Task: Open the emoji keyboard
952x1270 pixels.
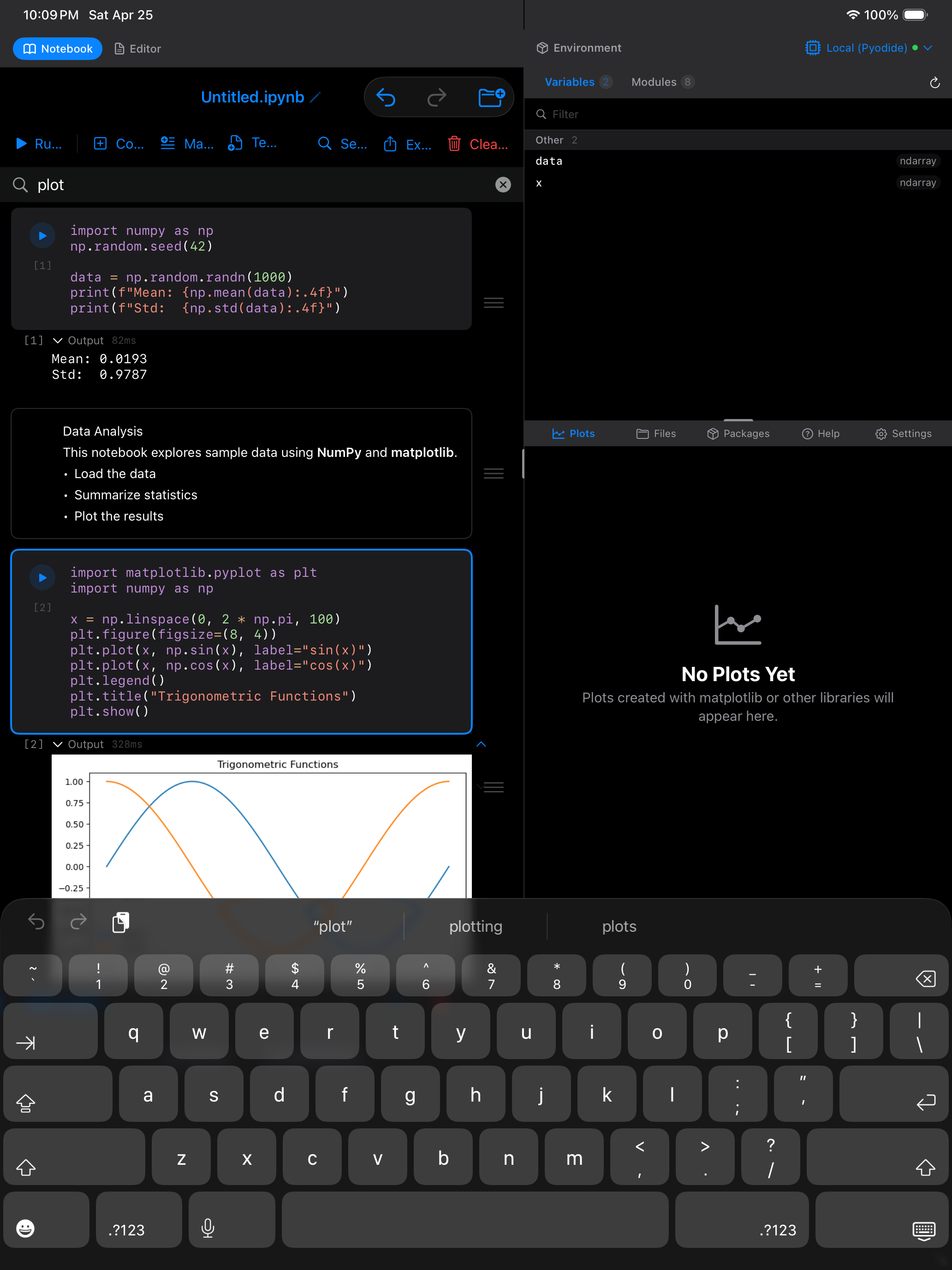Action: tap(47, 1220)
